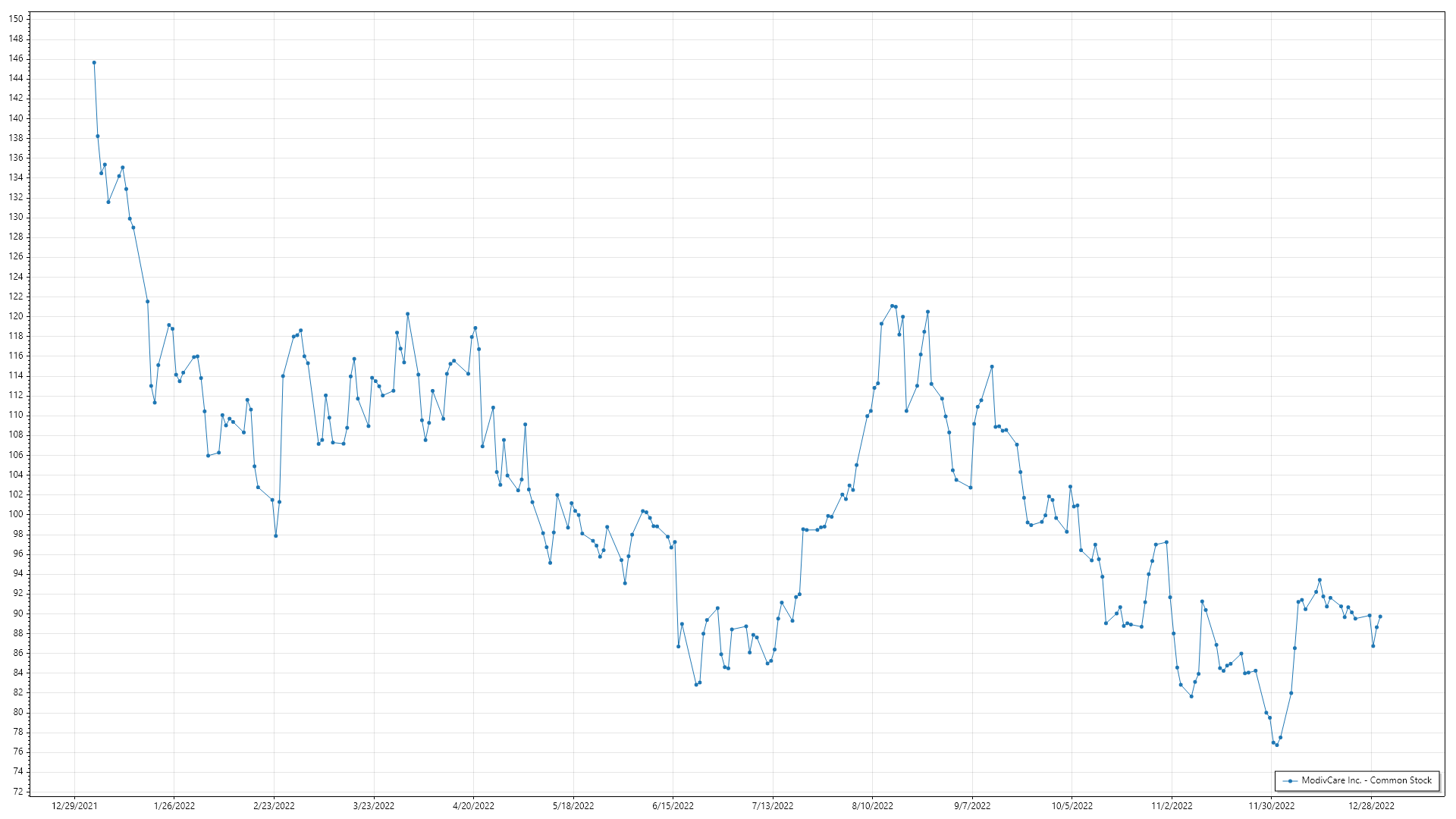
Task: Click the 12/29/2021 x-axis date label
Action: pyautogui.click(x=74, y=806)
